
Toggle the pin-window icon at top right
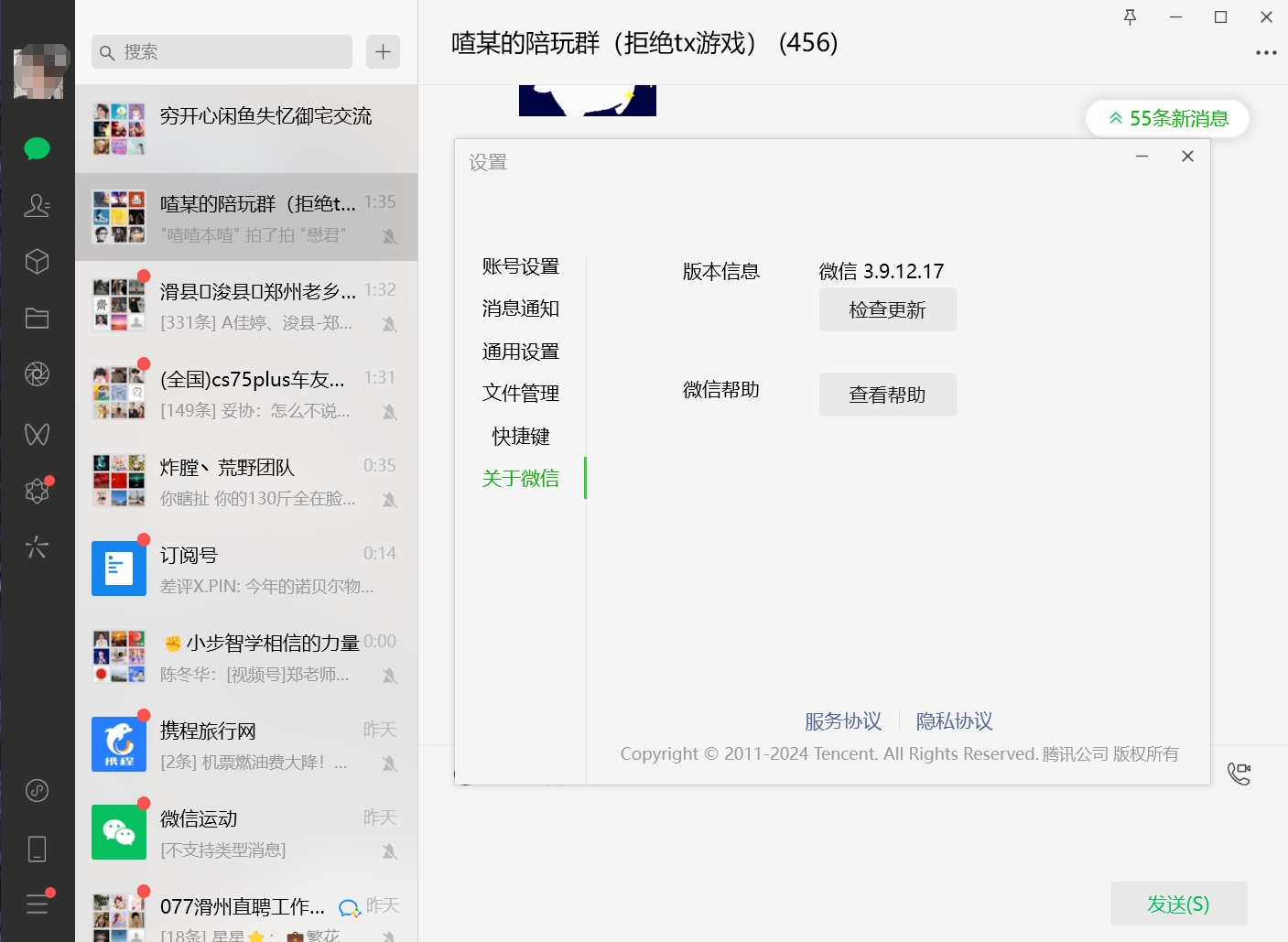[x=1130, y=16]
